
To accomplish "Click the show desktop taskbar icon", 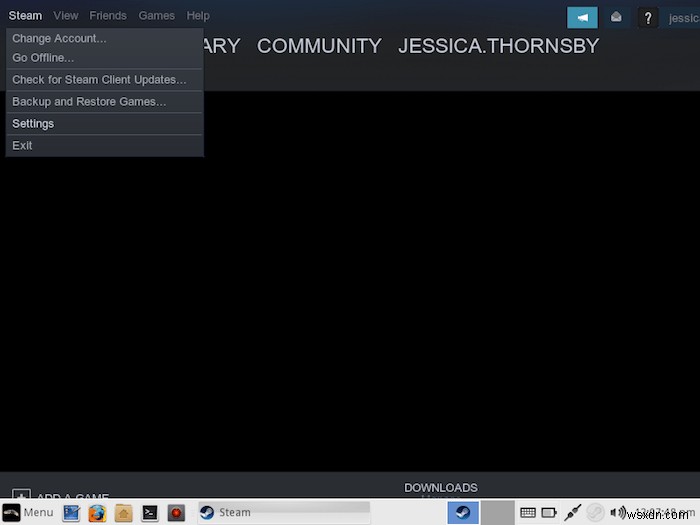I will 71,513.
